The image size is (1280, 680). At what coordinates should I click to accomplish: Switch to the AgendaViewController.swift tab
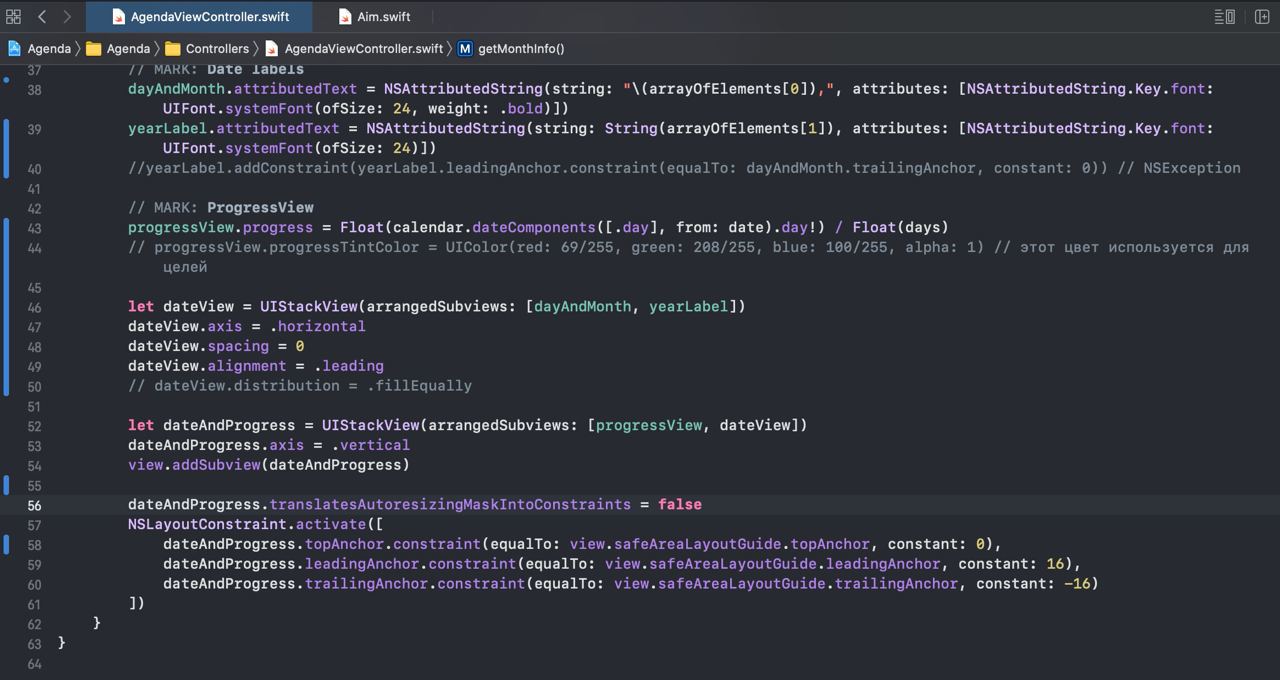(199, 17)
